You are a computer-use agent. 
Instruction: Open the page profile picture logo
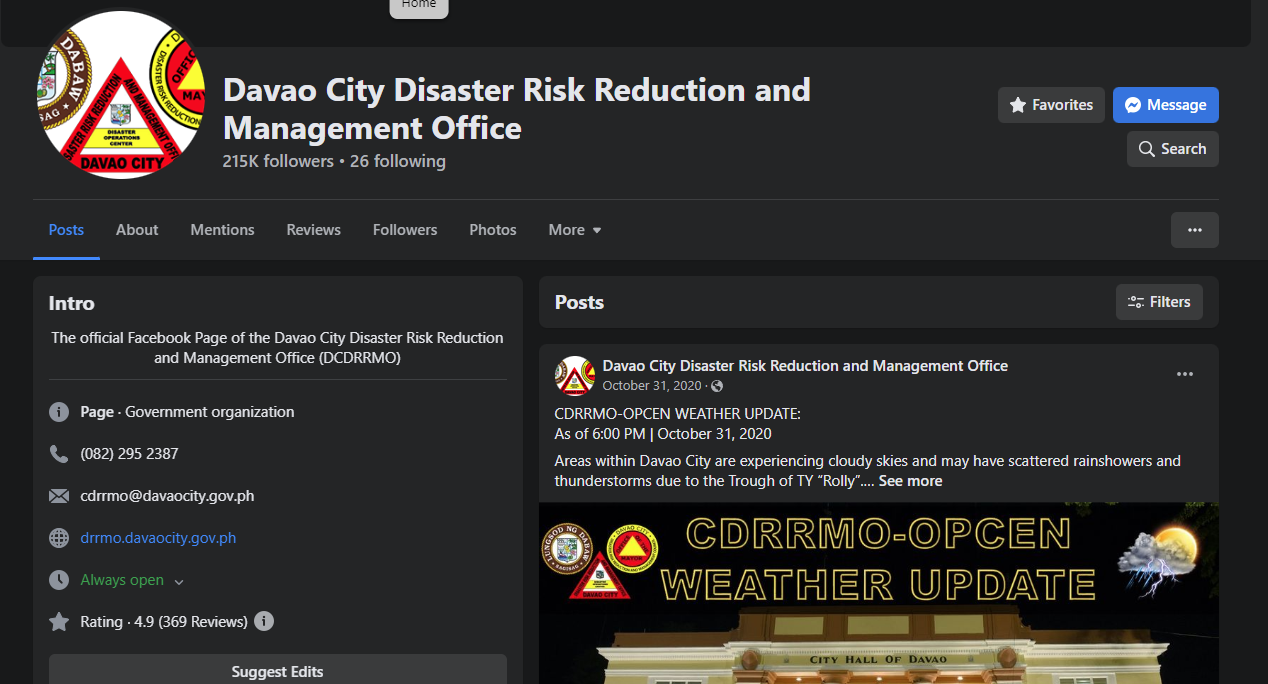pyautogui.click(x=120, y=95)
